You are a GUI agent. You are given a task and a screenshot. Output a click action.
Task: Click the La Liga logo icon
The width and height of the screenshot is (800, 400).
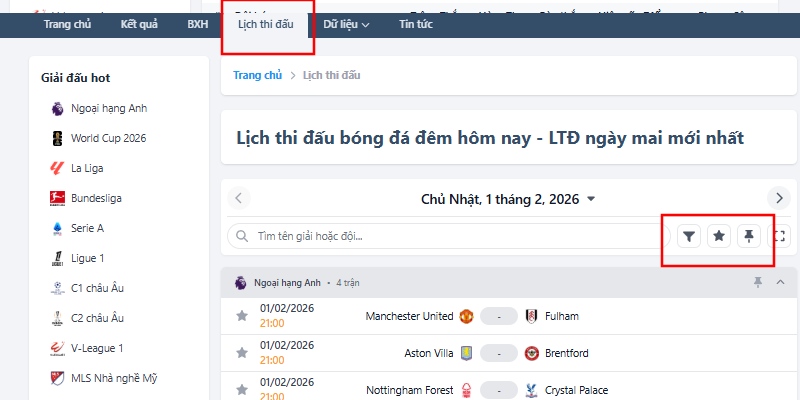(57, 168)
